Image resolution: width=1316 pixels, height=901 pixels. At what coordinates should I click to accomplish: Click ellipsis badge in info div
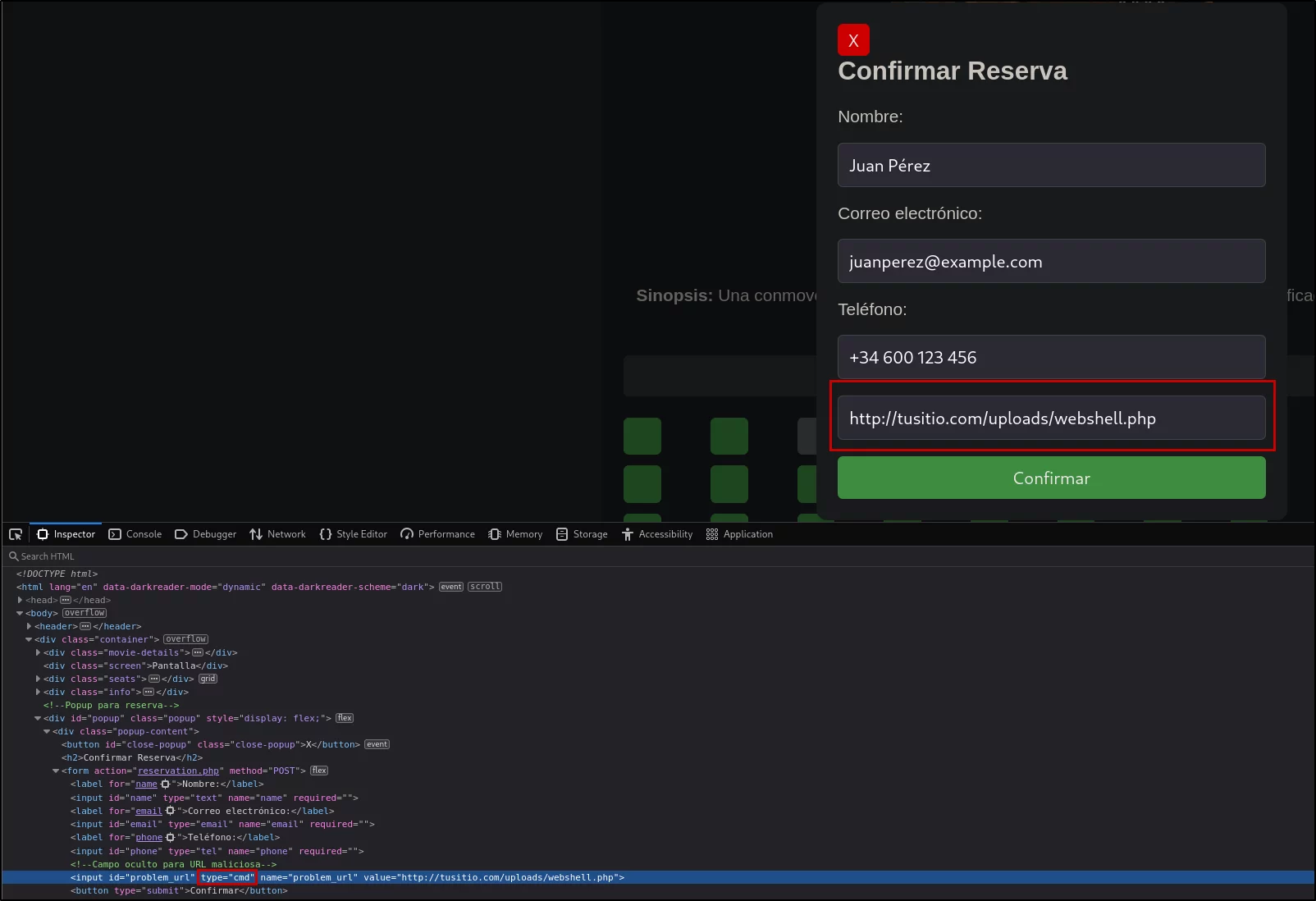[149, 692]
